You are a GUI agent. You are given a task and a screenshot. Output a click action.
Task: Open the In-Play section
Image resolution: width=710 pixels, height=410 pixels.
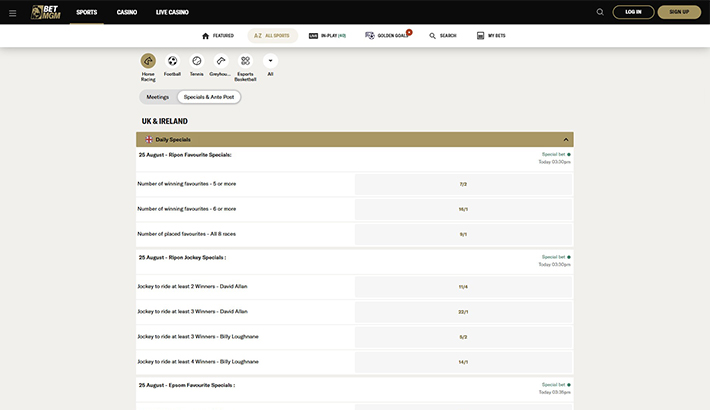pos(327,36)
